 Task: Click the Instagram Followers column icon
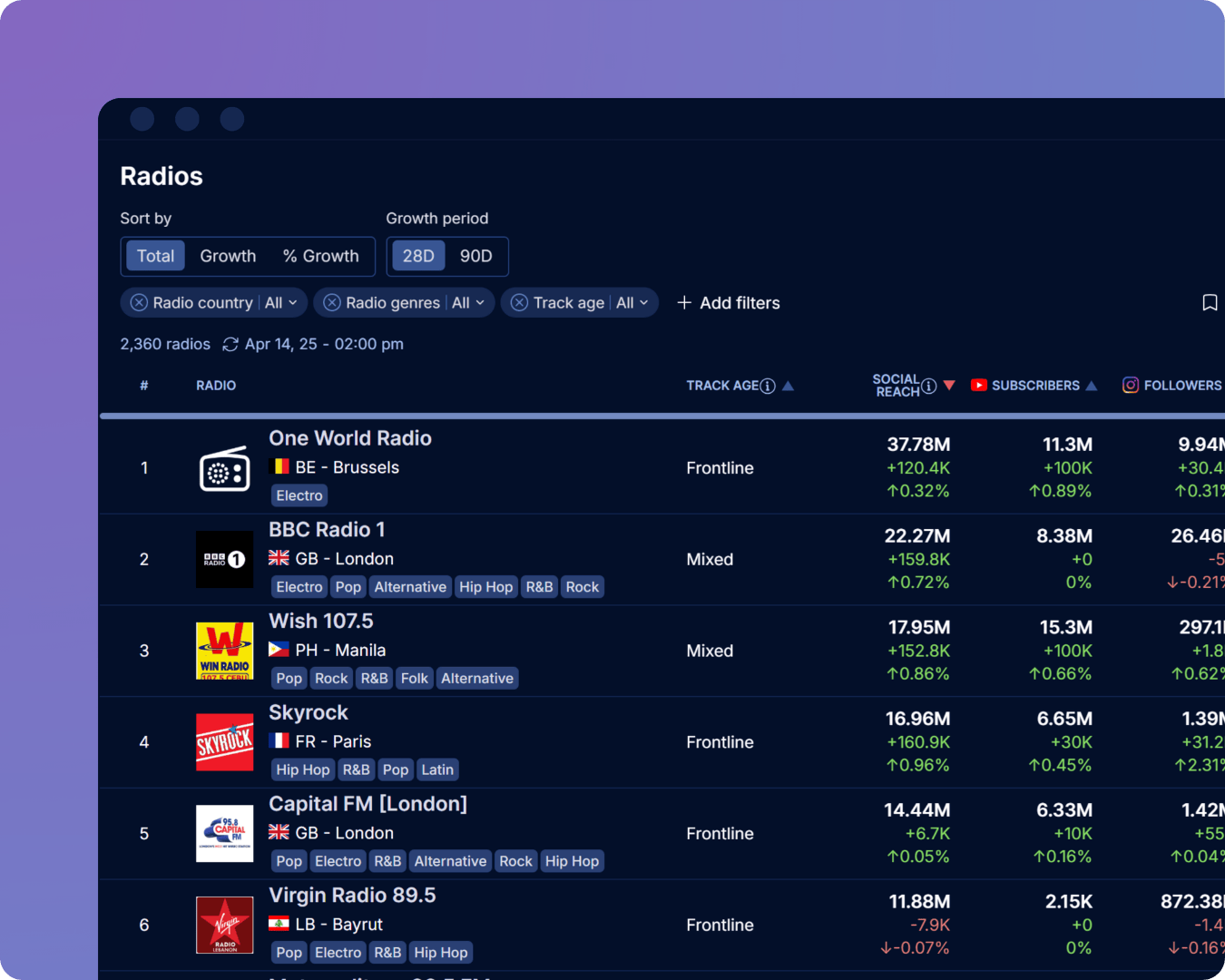point(1131,386)
